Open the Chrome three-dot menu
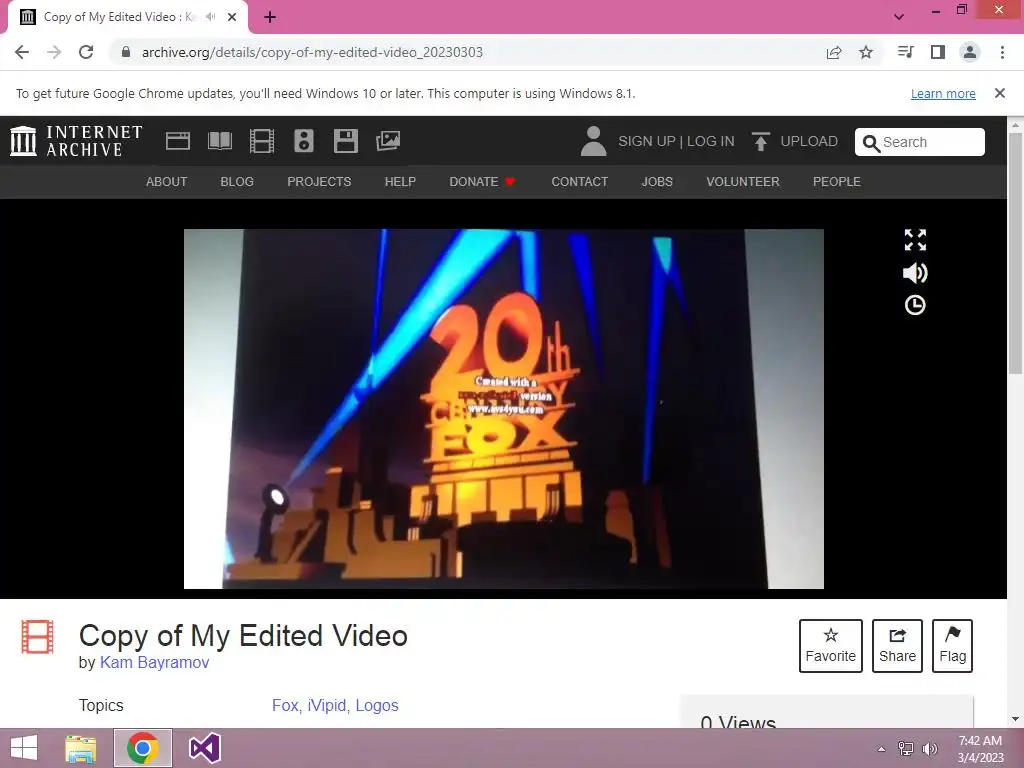 (1002, 52)
